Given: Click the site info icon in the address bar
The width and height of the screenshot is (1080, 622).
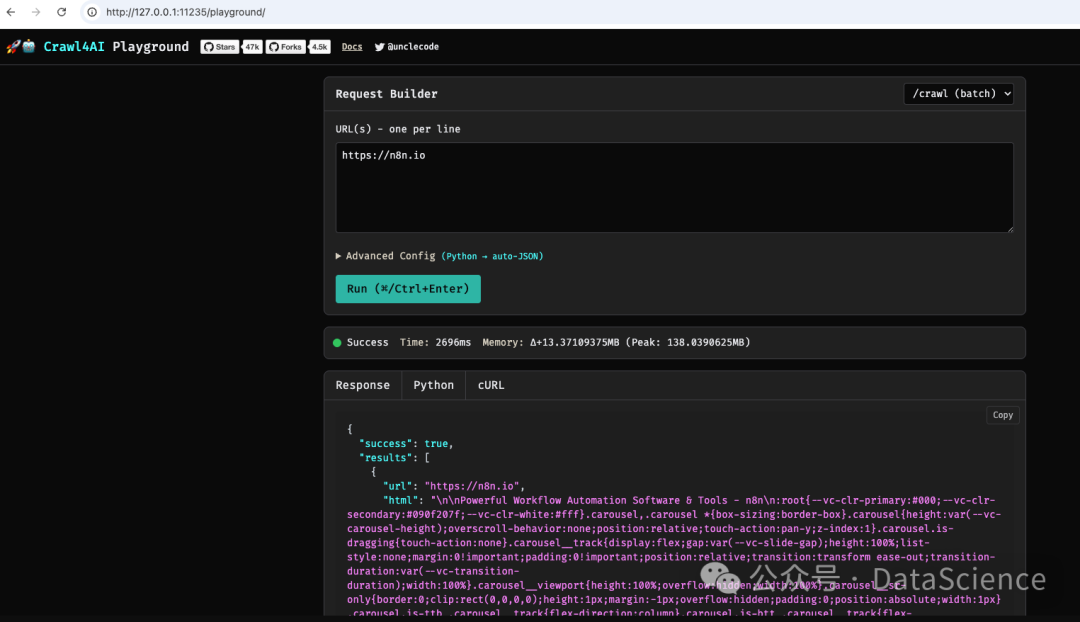Looking at the screenshot, I should 91,12.
